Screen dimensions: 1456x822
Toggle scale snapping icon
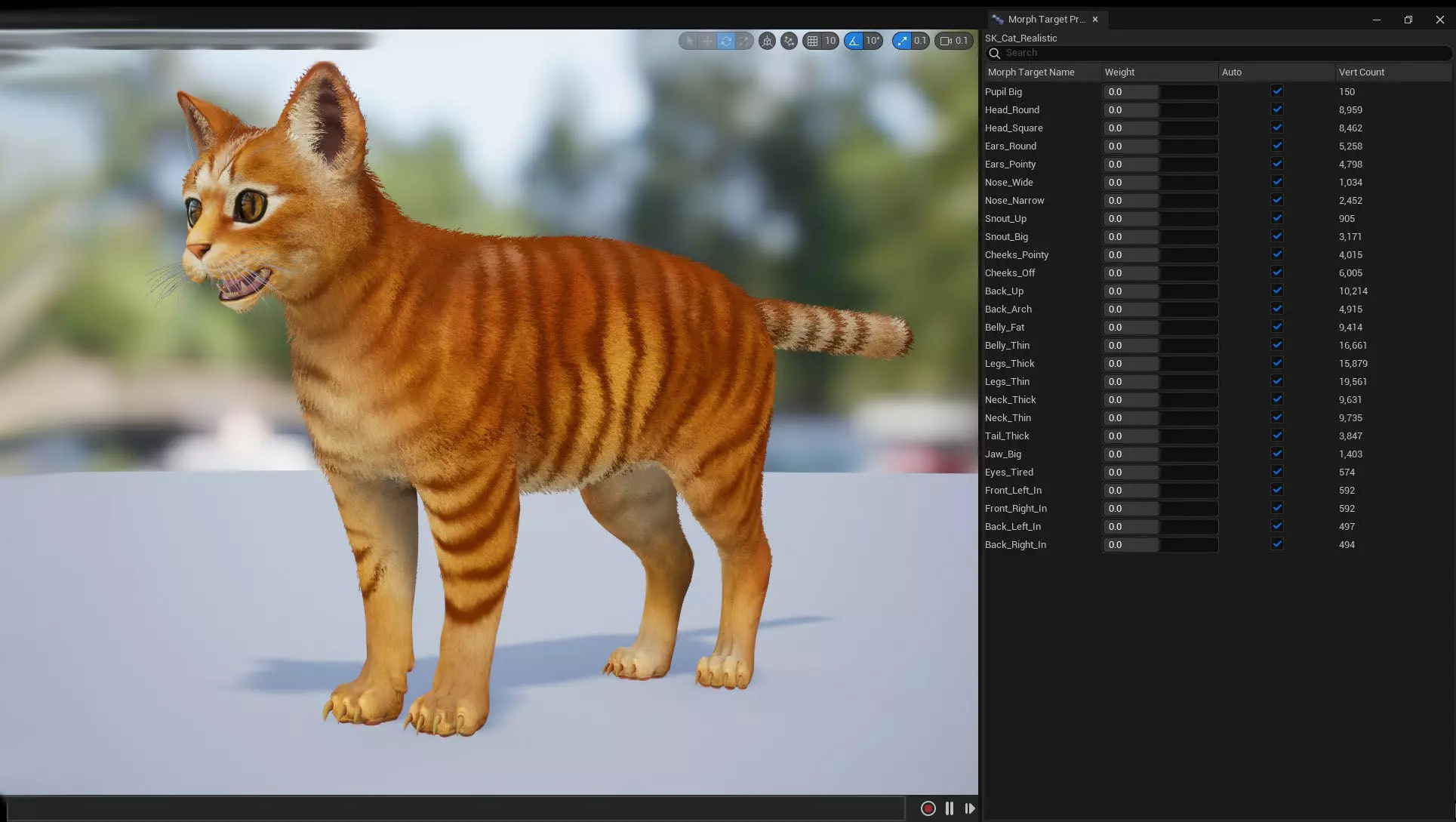[902, 41]
